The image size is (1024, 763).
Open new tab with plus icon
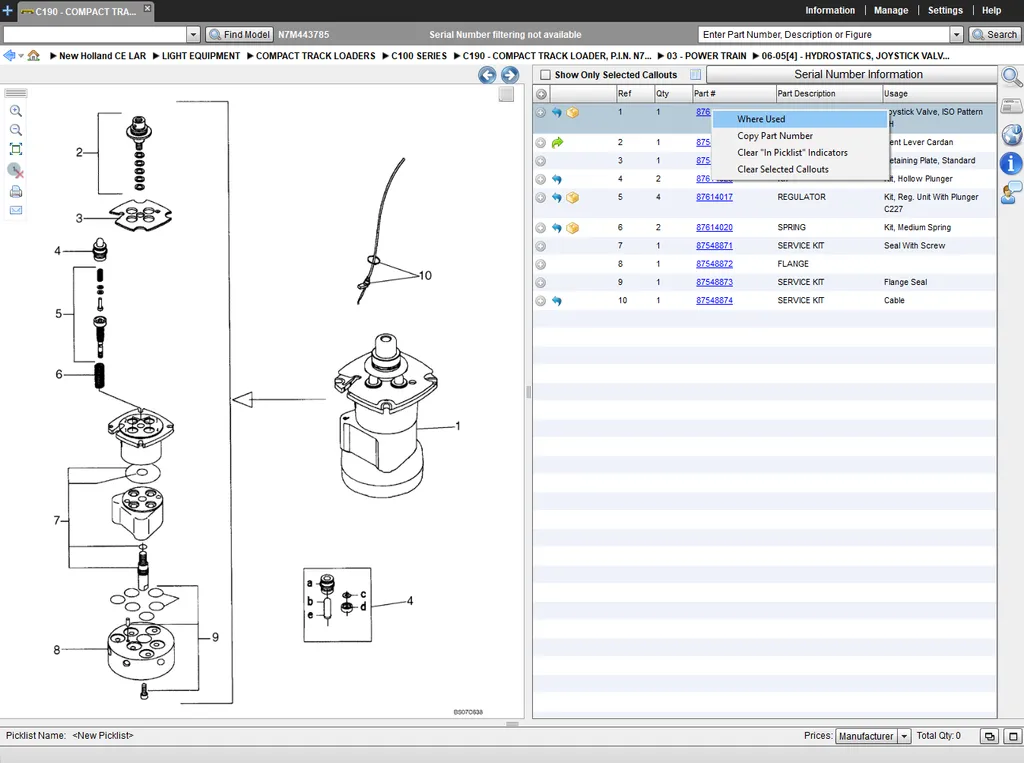7,10
